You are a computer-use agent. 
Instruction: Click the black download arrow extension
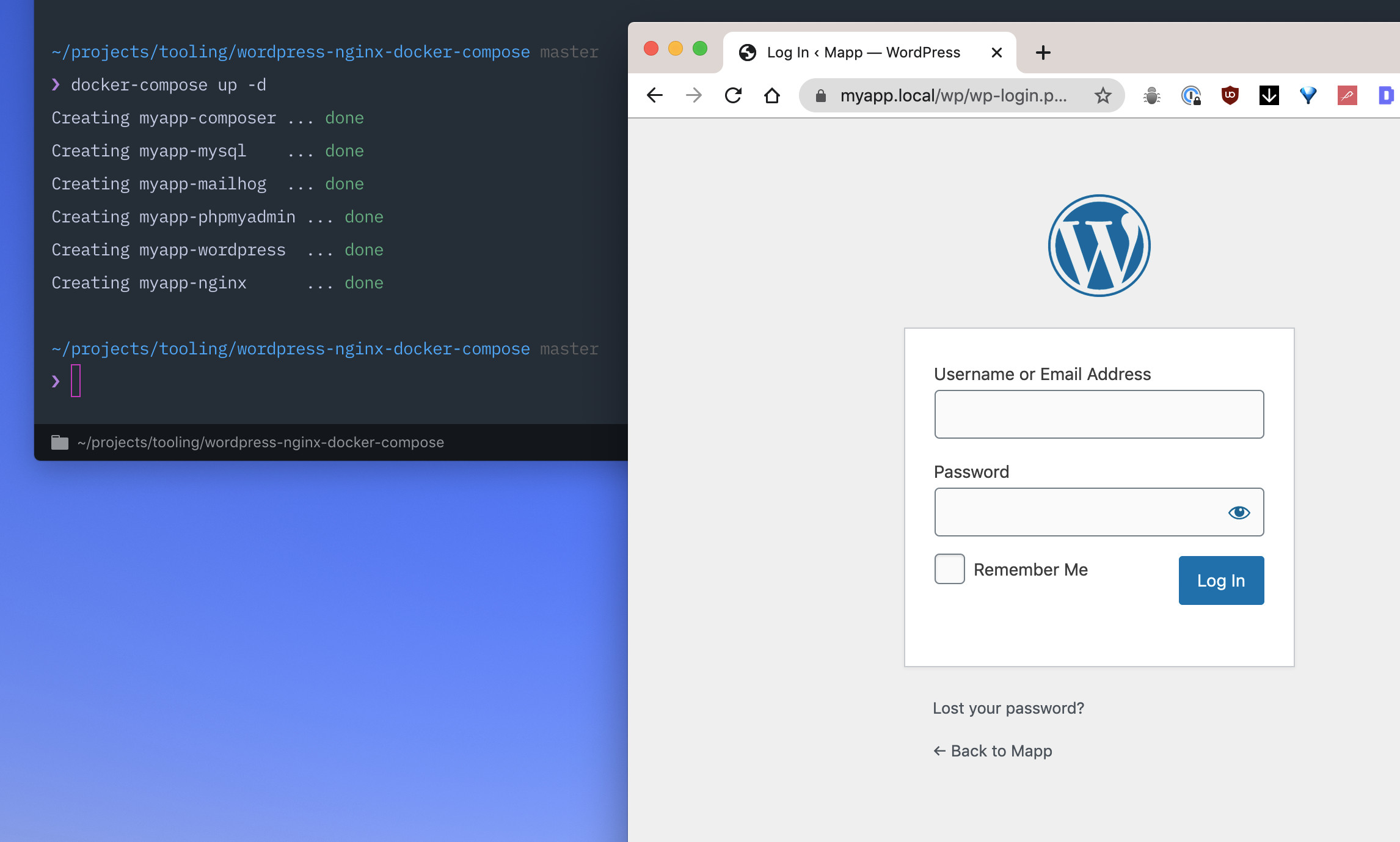pos(1269,95)
